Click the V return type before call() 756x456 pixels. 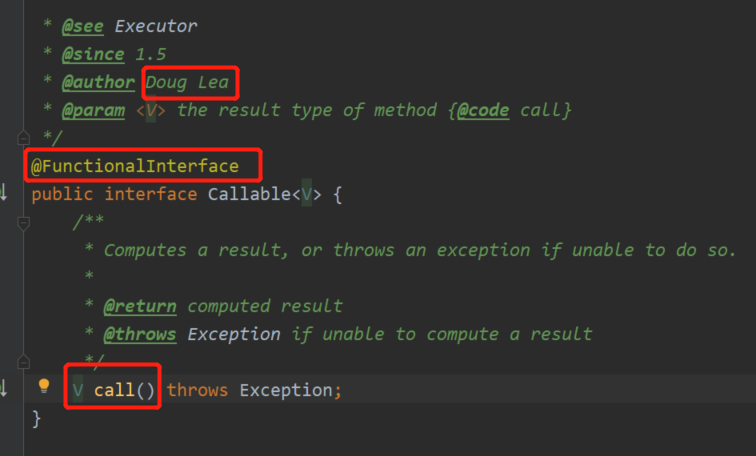tap(78, 390)
